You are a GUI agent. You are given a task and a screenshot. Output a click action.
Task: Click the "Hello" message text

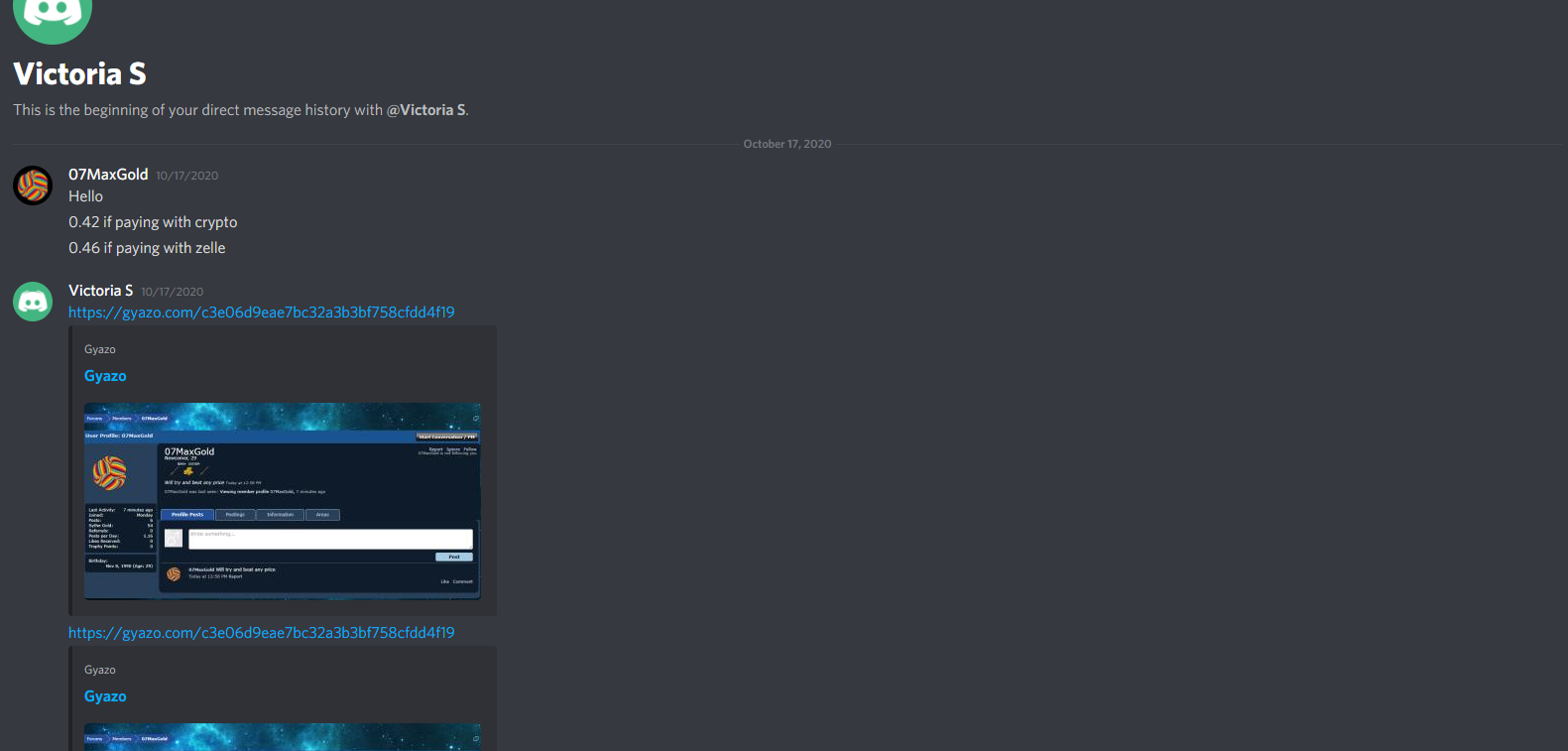(x=85, y=196)
